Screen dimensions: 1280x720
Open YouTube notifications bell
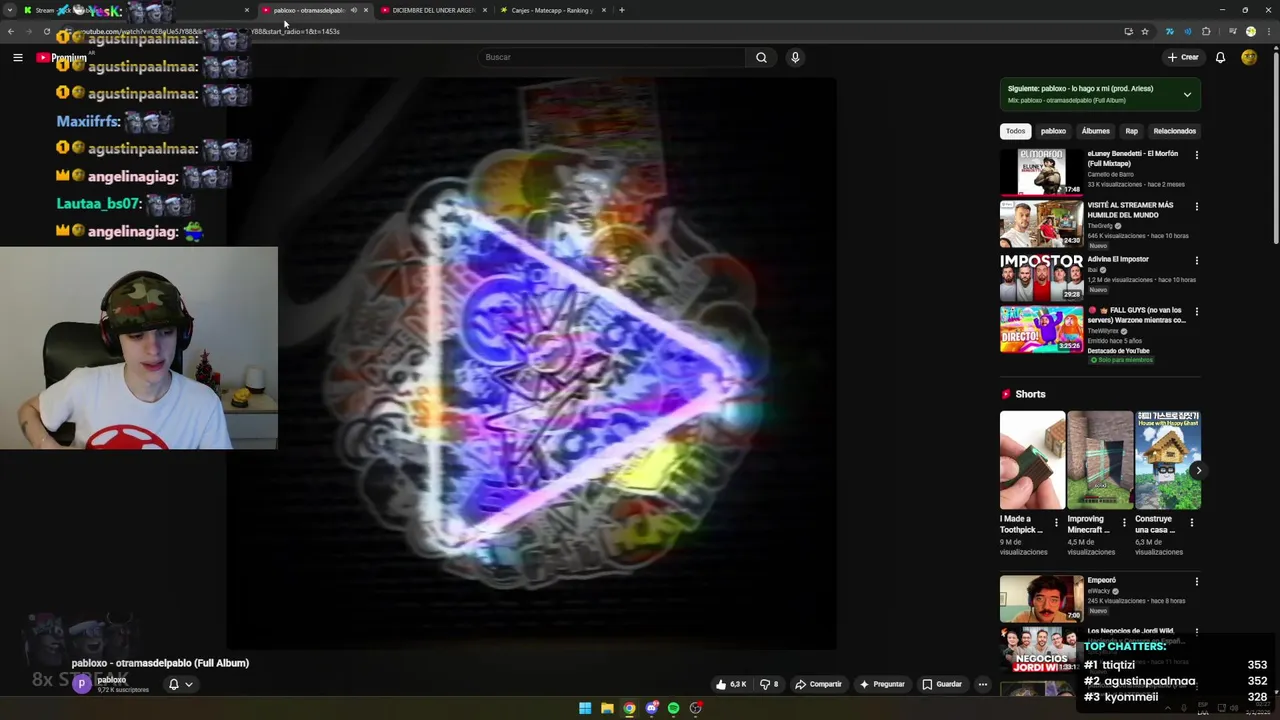click(x=1220, y=57)
